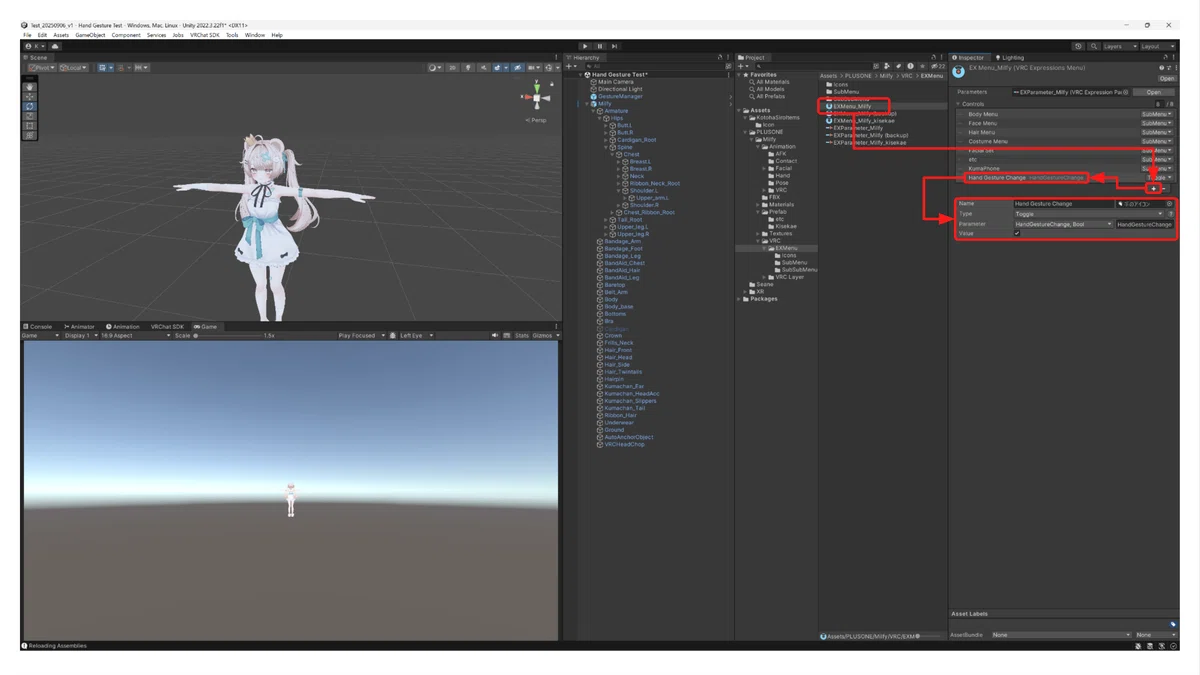Click the Pause button in the toolbar
The width and height of the screenshot is (1200, 675).
[600, 46]
